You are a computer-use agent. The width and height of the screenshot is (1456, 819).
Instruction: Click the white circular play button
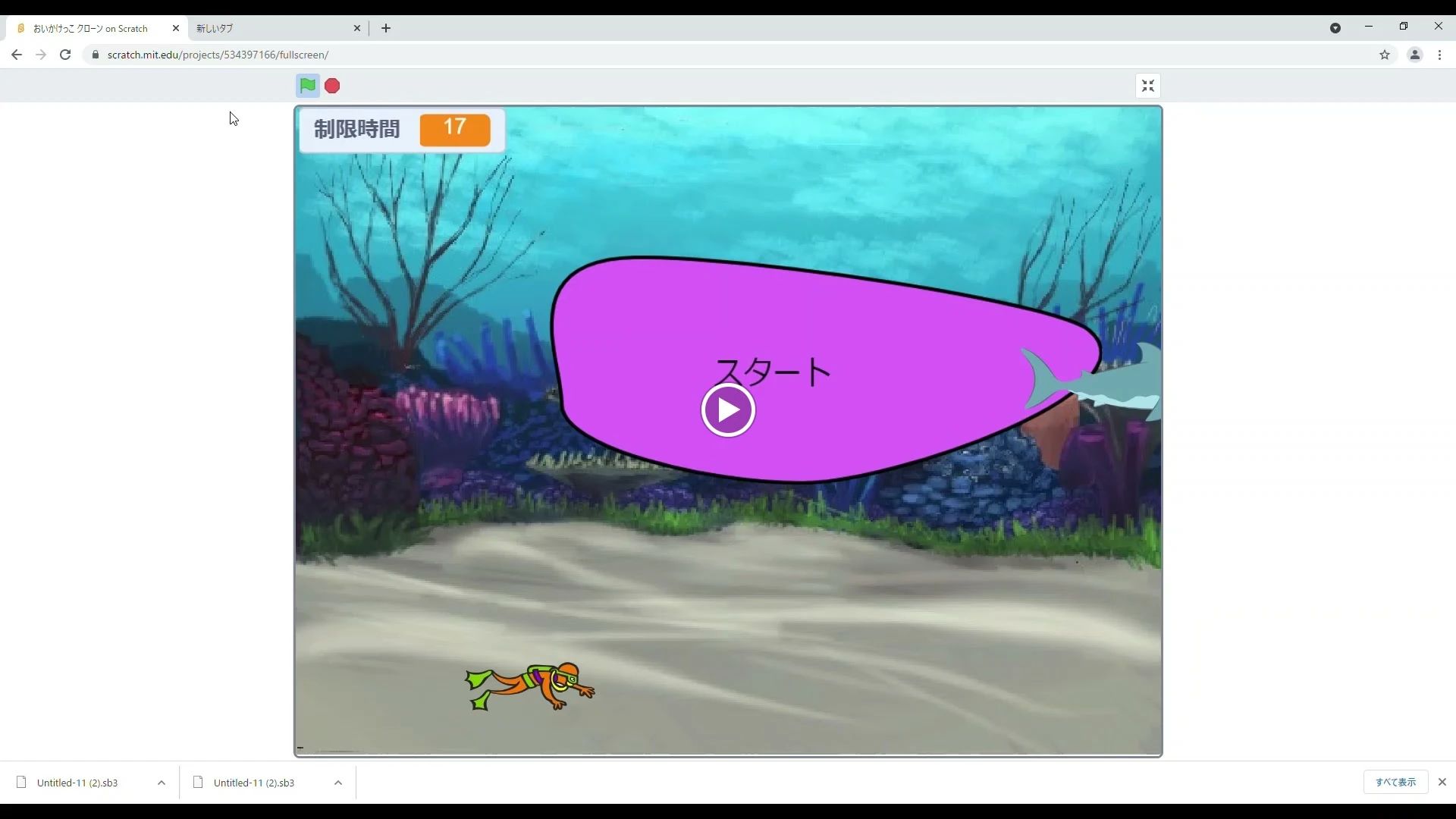[728, 410]
